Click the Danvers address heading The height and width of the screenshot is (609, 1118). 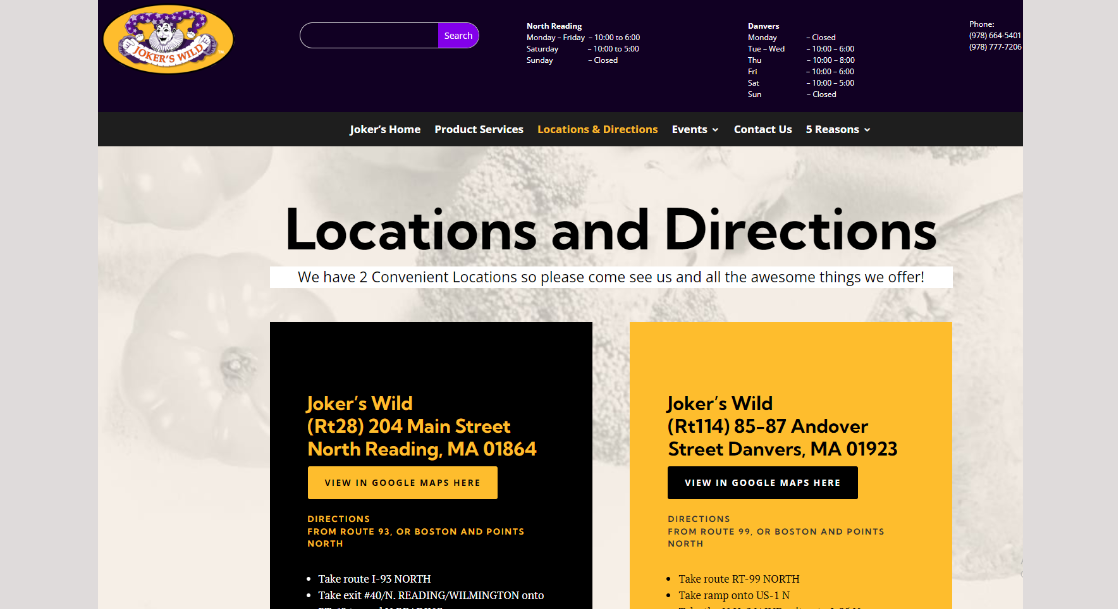point(782,427)
